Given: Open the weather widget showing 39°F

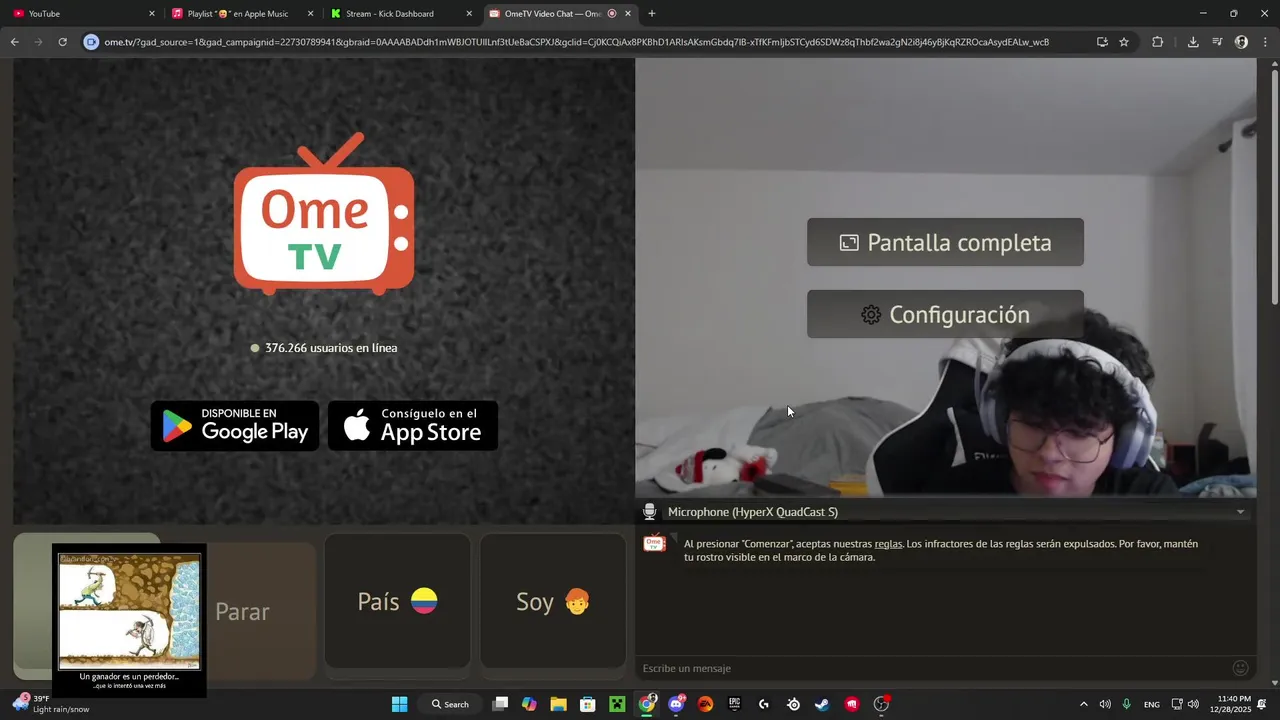Looking at the screenshot, I should (50, 704).
